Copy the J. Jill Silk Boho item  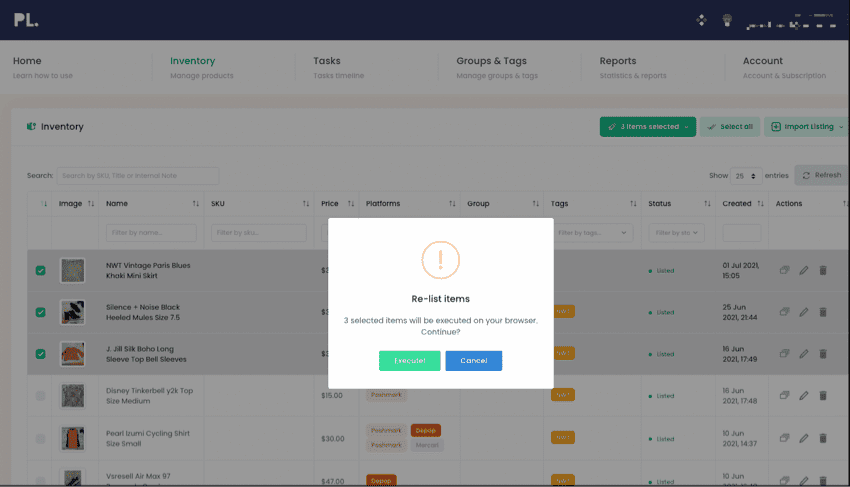click(x=784, y=354)
